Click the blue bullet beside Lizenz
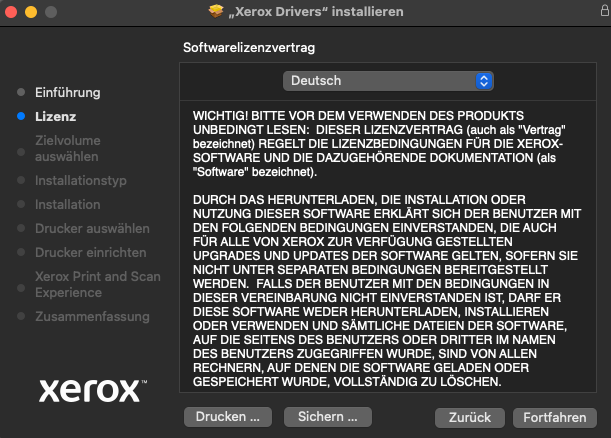Screen dimensions: 611x438 [21, 117]
